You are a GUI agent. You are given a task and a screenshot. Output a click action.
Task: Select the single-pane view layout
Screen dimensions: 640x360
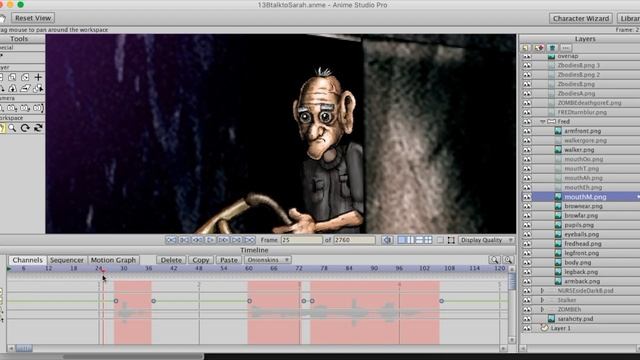tap(402, 240)
